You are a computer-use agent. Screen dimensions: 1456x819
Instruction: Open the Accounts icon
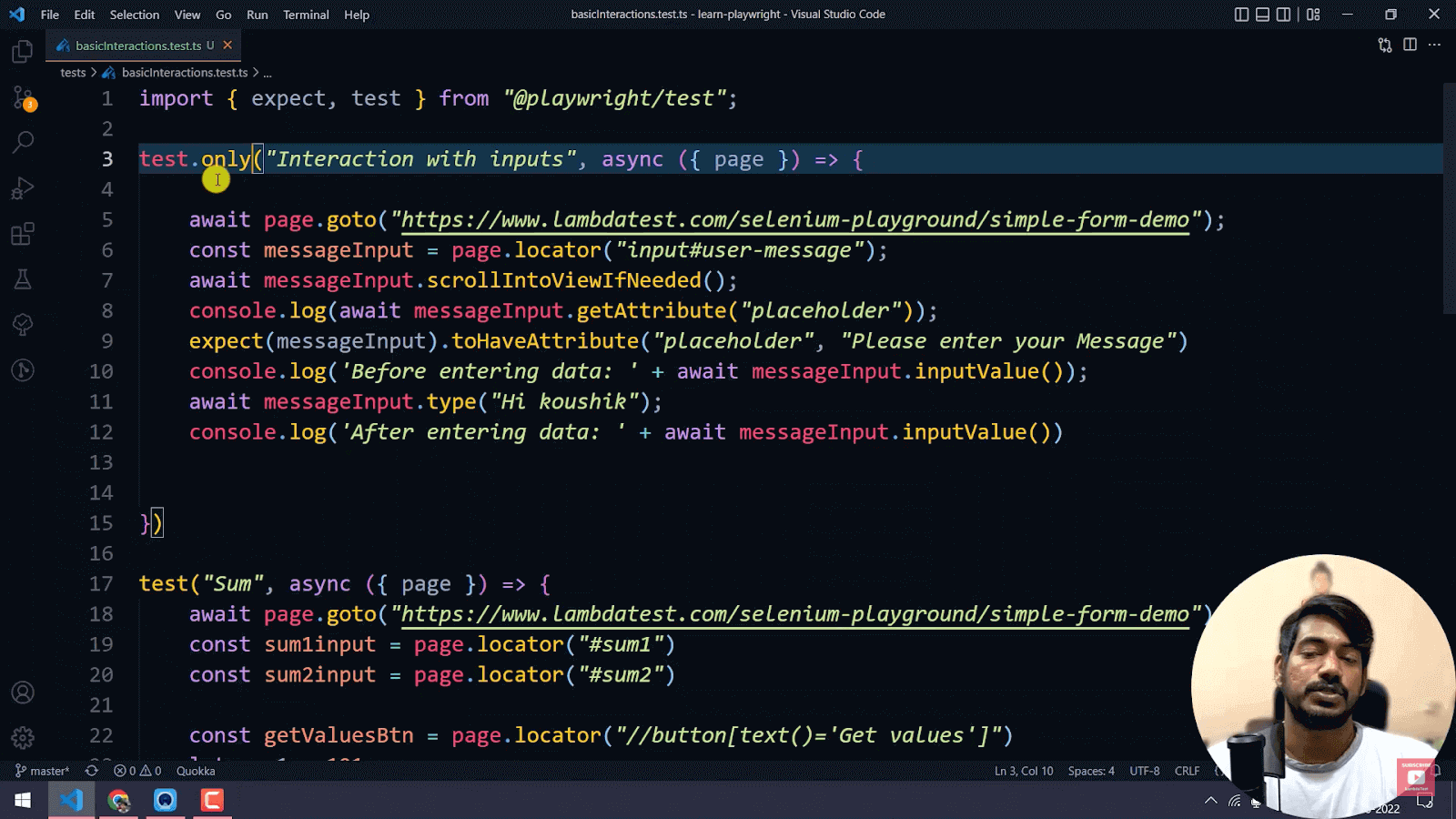click(23, 693)
